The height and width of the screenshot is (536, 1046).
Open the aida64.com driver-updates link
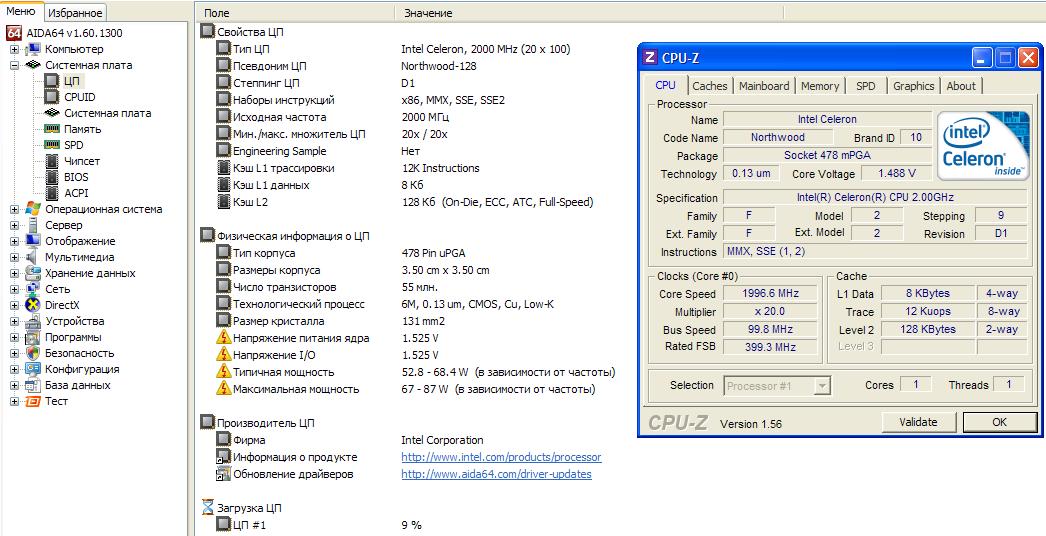[496, 474]
